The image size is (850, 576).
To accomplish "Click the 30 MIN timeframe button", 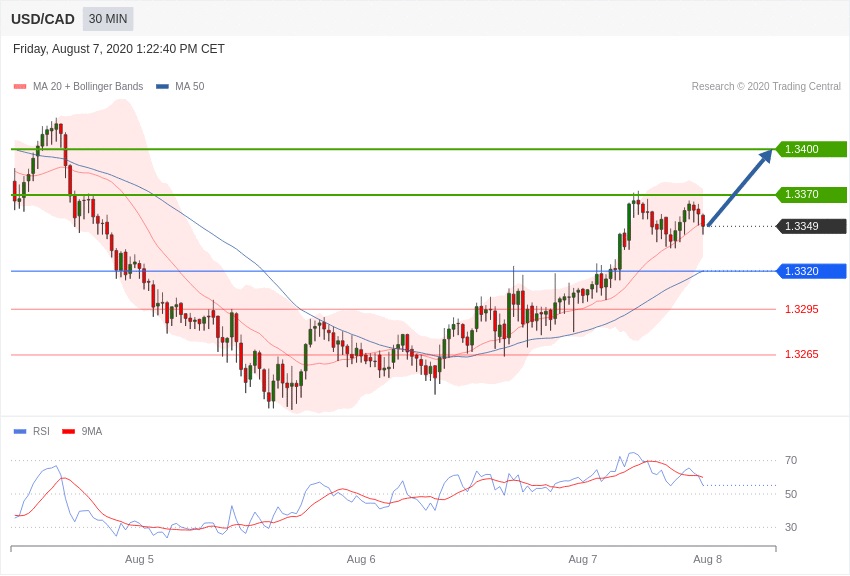I will coord(108,19).
